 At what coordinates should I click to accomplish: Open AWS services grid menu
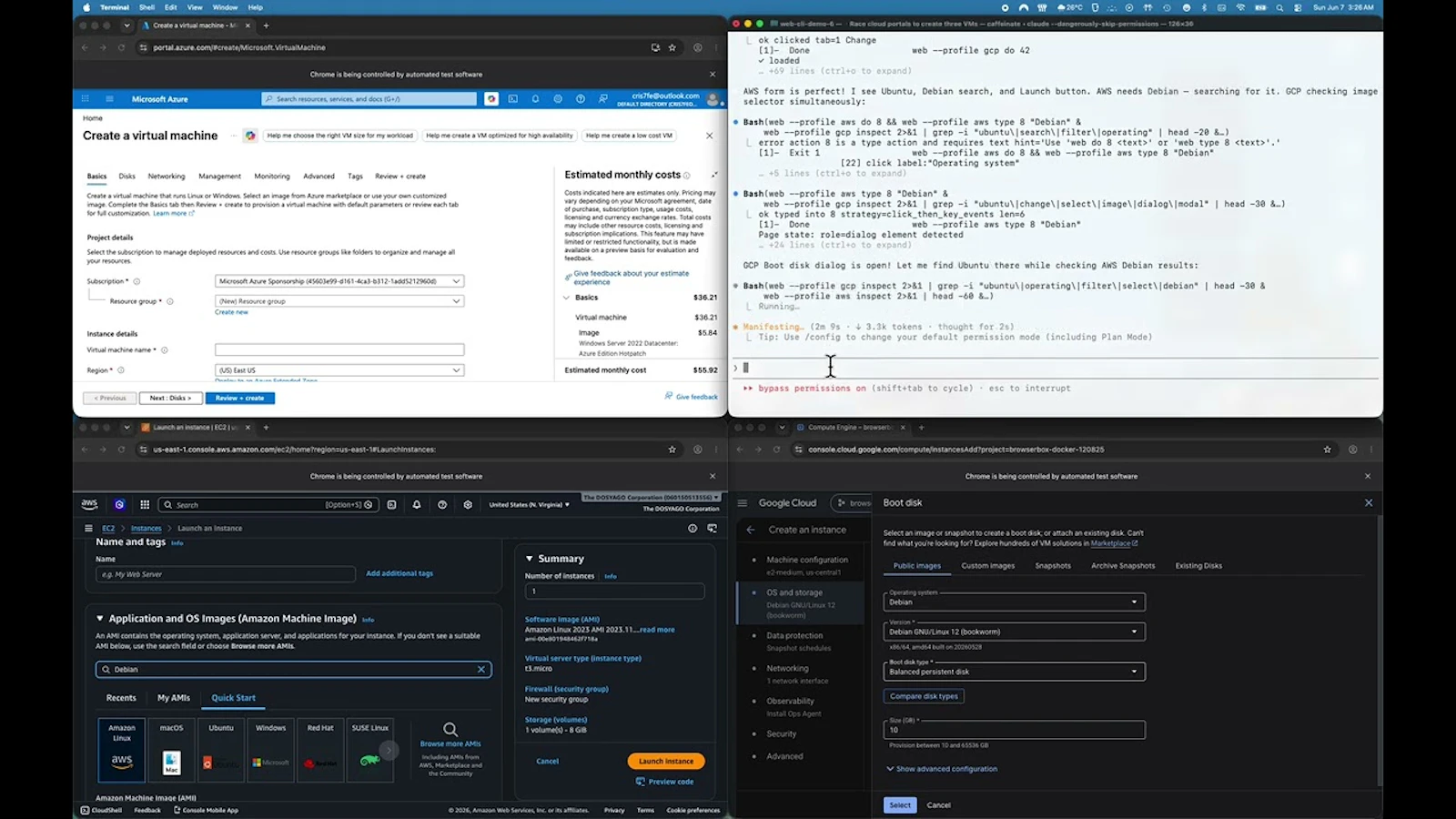tap(145, 504)
